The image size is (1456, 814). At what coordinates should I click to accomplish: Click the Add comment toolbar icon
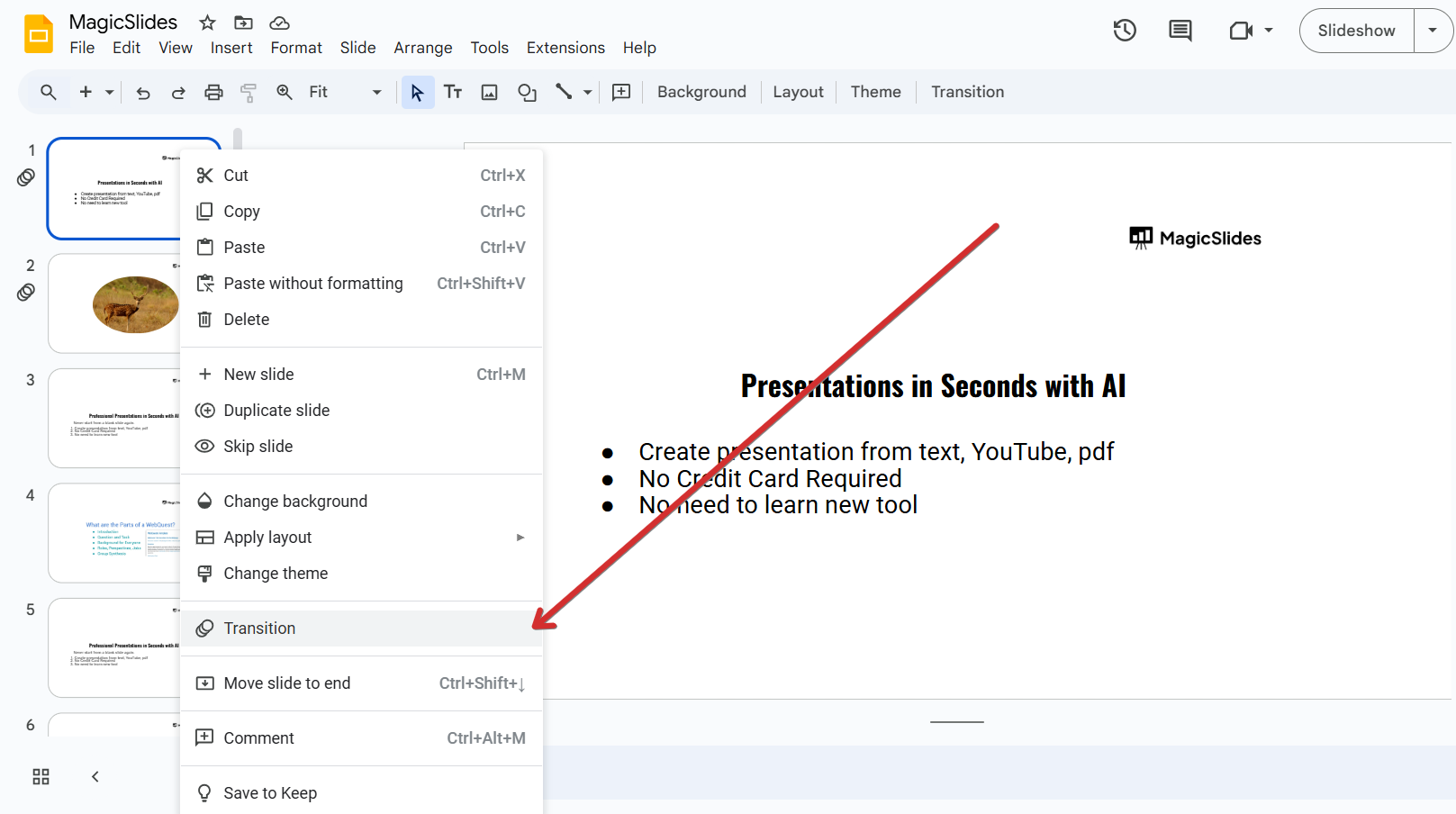pyautogui.click(x=621, y=92)
